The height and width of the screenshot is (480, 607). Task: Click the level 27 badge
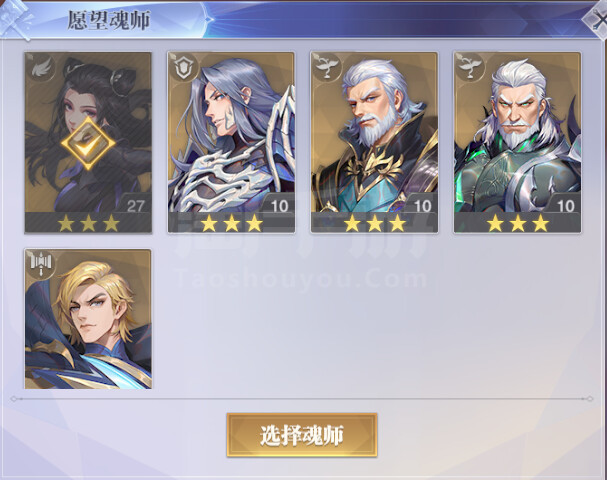pyautogui.click(x=134, y=204)
